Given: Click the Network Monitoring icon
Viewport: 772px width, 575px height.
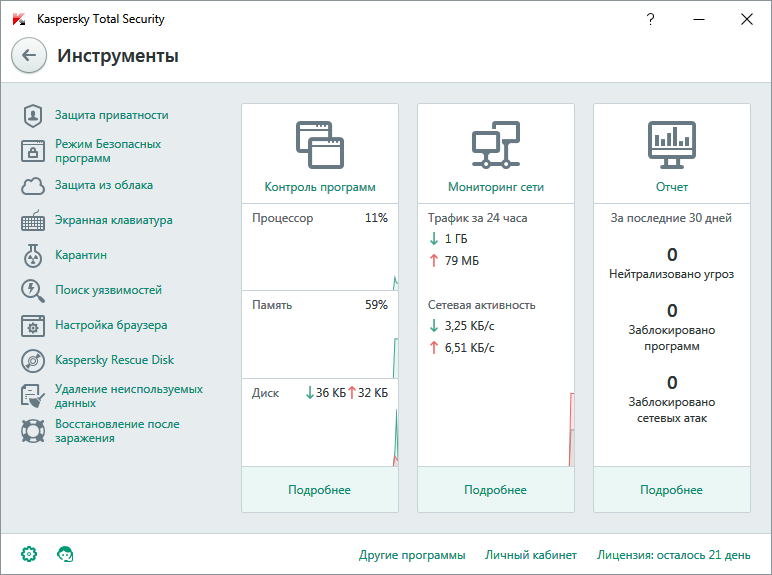Looking at the screenshot, I should (496, 145).
